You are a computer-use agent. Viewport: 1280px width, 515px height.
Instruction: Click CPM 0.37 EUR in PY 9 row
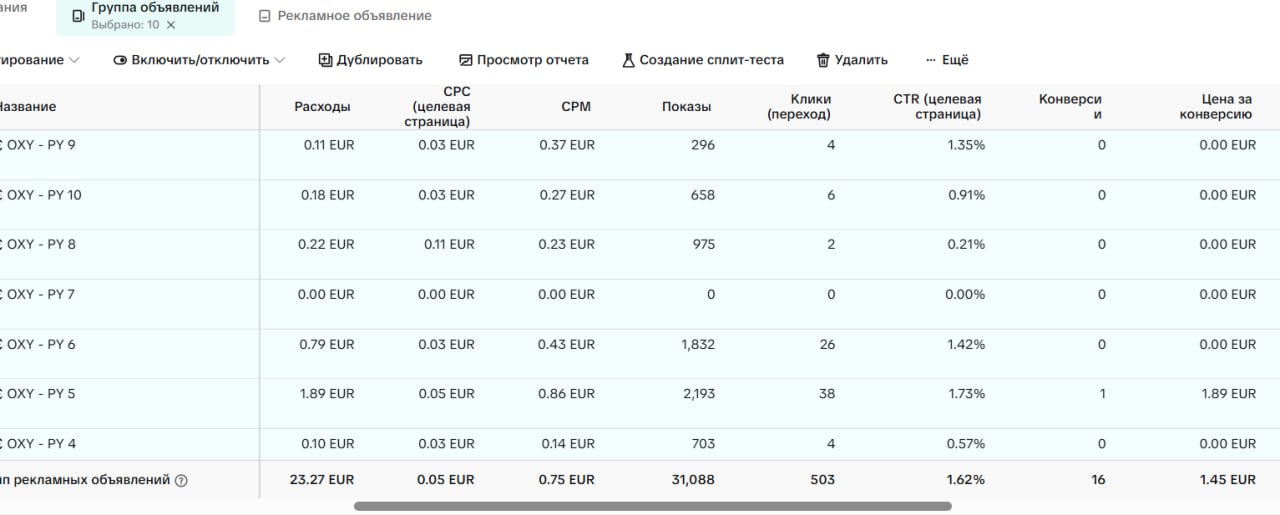pos(567,145)
